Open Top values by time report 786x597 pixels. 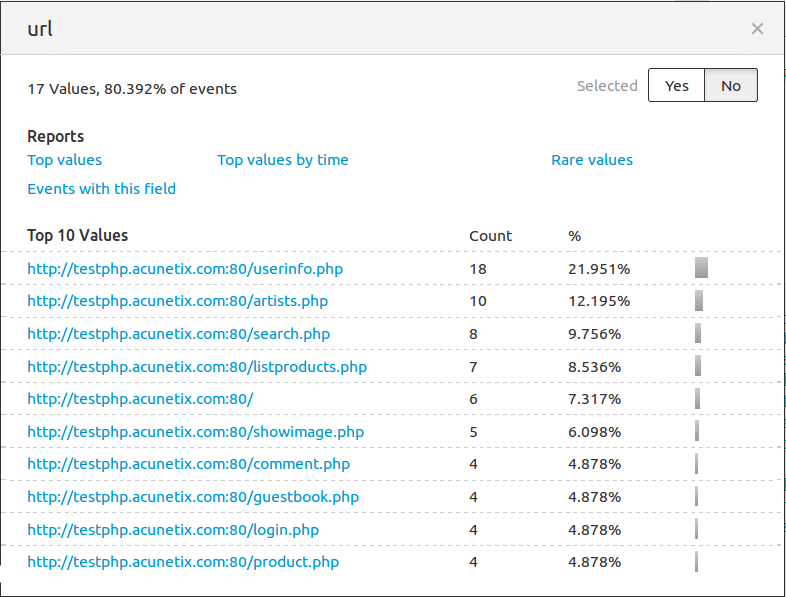coord(283,160)
